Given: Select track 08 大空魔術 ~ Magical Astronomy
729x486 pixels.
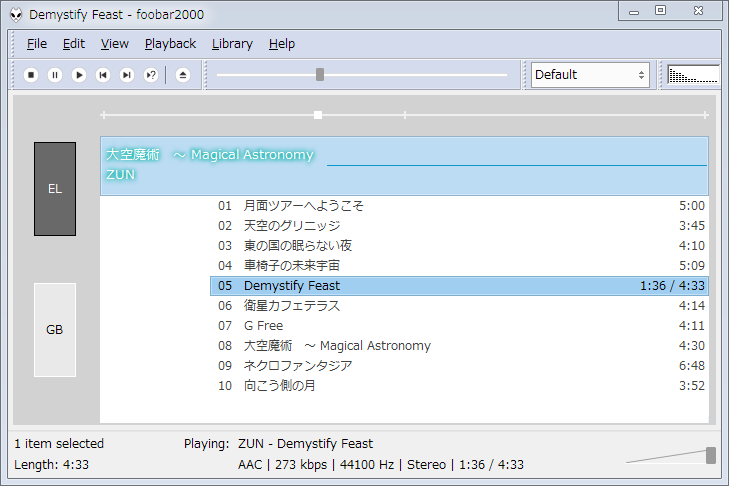Looking at the screenshot, I should 459,346.
